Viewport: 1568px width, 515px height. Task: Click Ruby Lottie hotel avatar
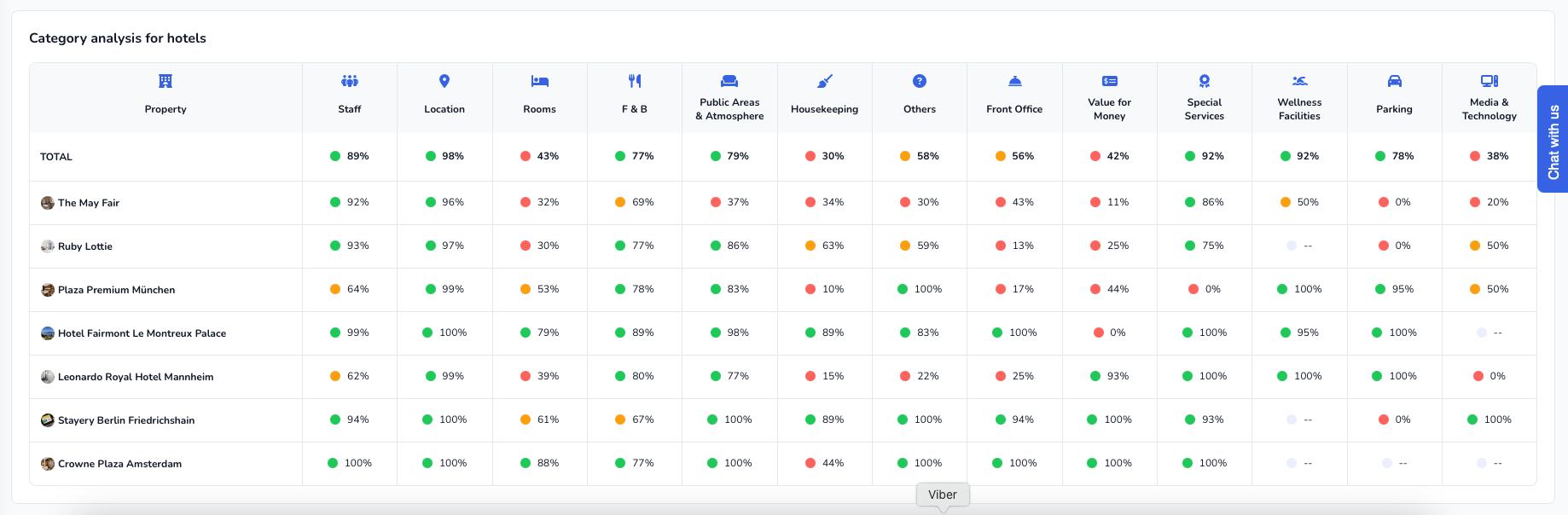(48, 246)
